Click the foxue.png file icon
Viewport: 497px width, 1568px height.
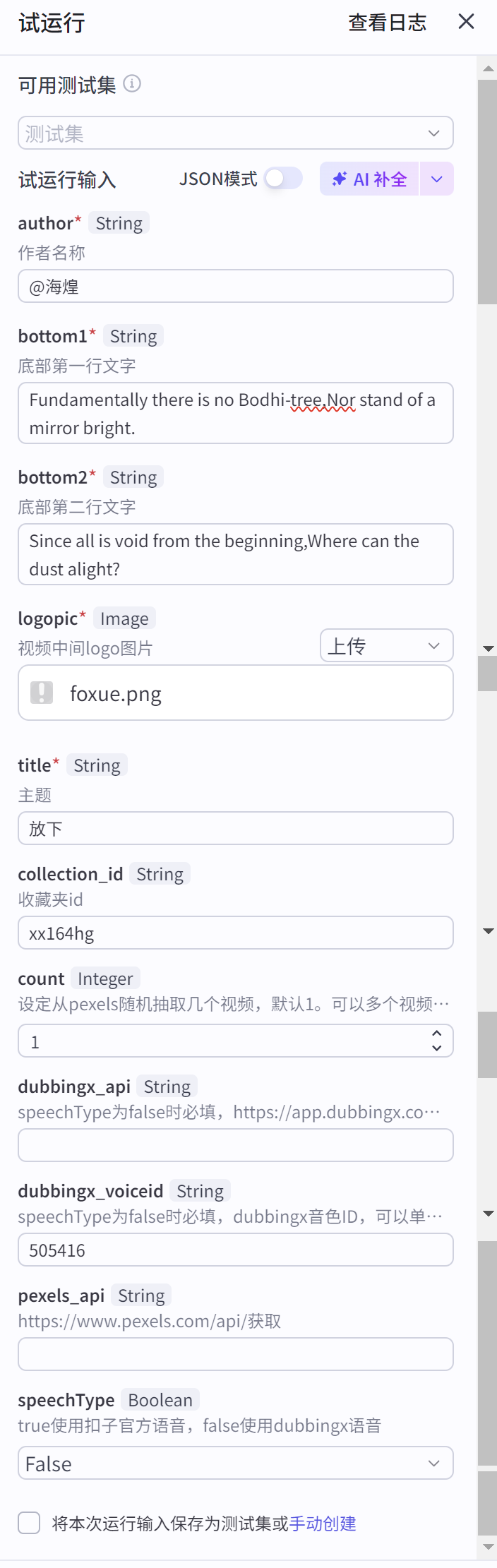pyautogui.click(x=42, y=693)
